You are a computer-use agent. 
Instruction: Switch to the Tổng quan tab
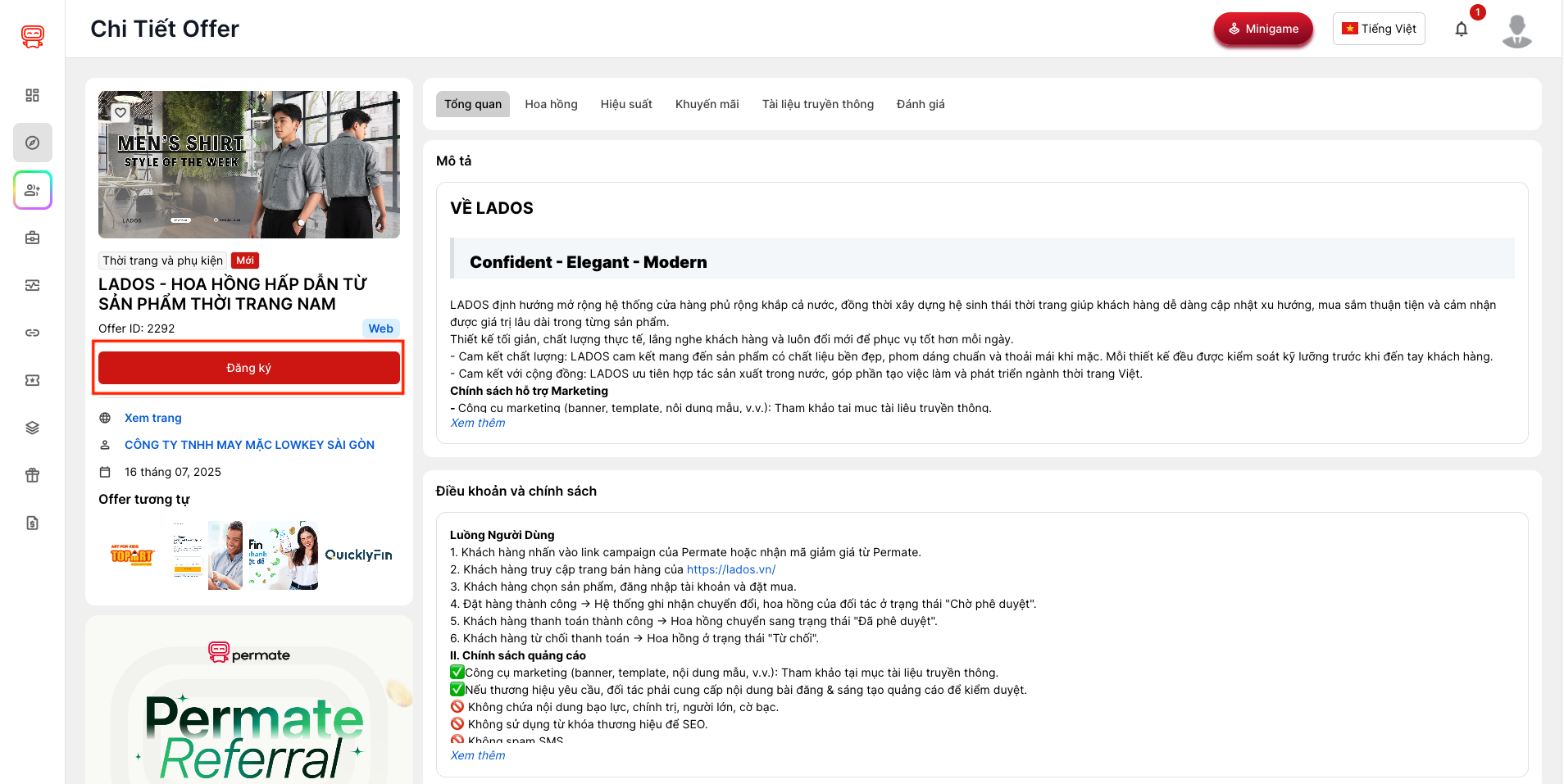point(473,104)
